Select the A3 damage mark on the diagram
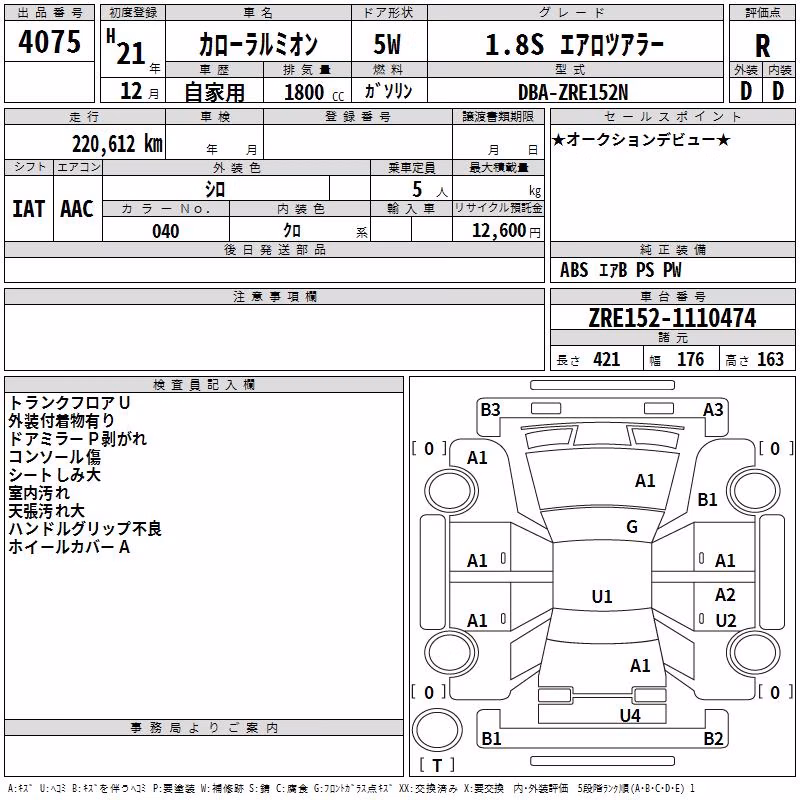Viewport: 800px width, 800px height. (713, 410)
